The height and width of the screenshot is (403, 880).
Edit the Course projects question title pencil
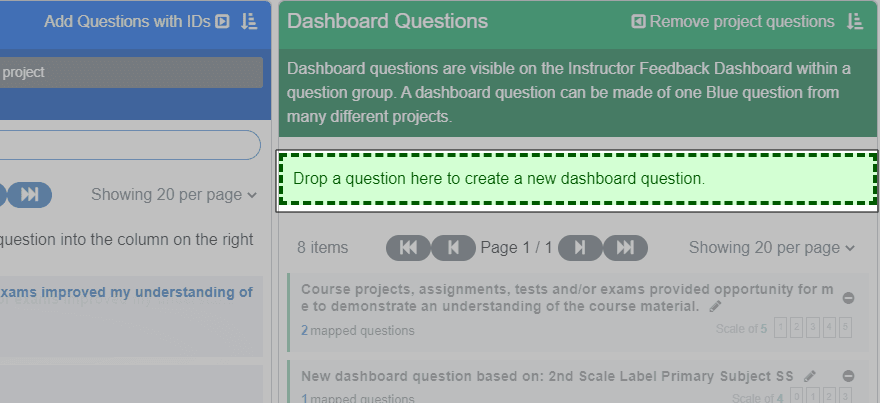(715, 306)
